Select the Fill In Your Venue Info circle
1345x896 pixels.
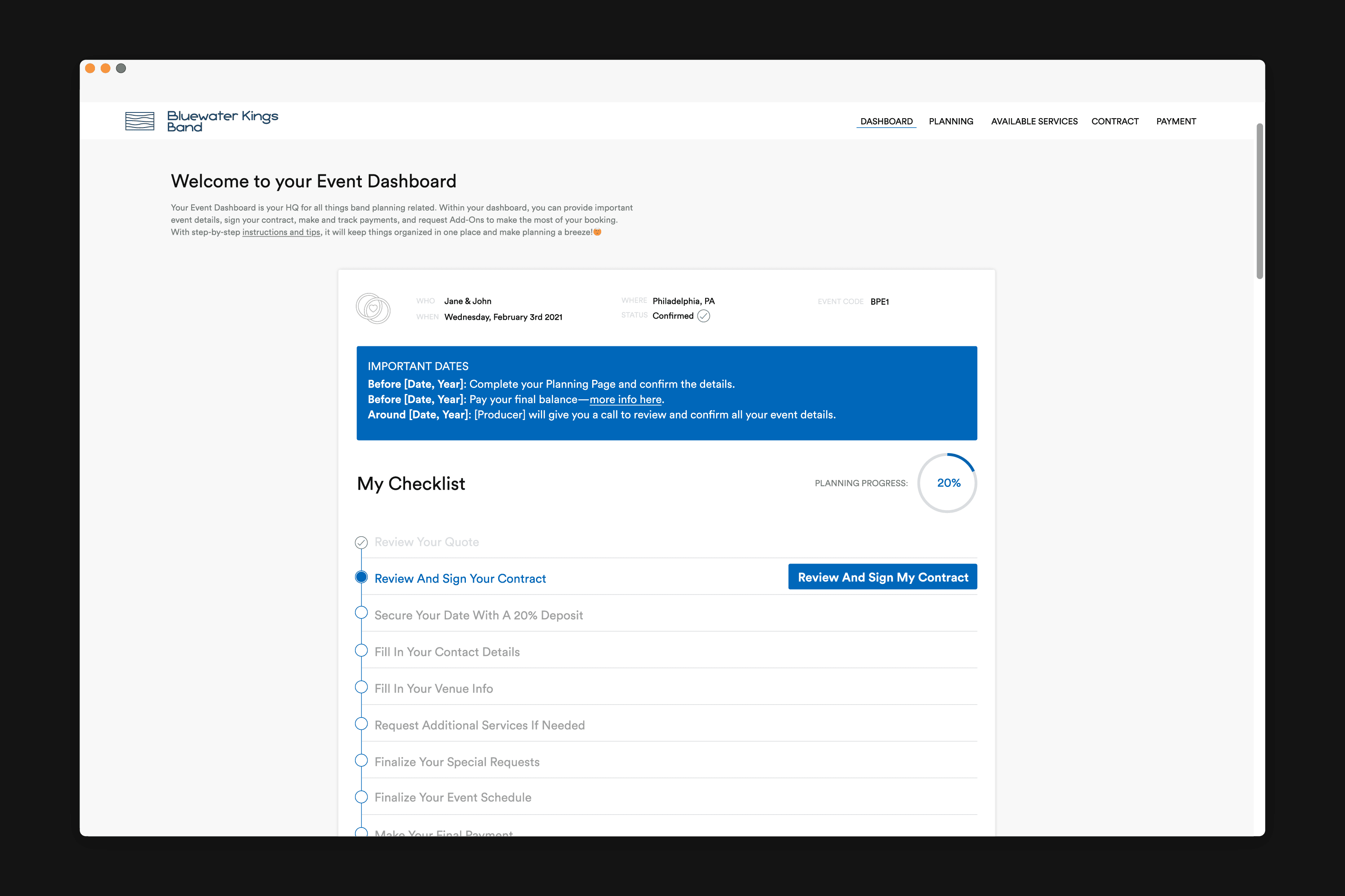361,687
